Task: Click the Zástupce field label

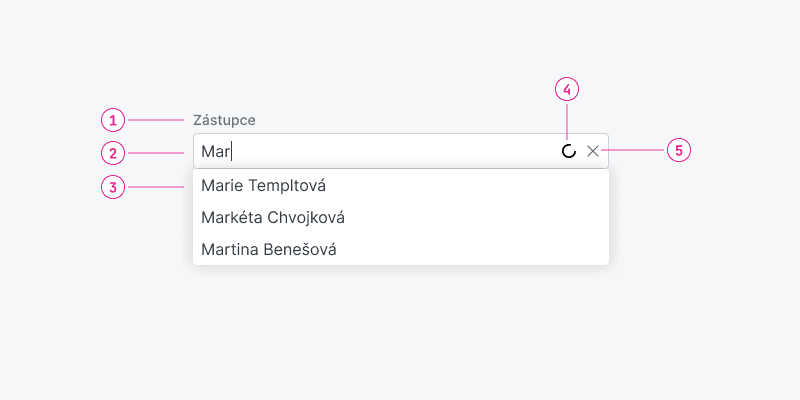Action: pyautogui.click(x=224, y=120)
